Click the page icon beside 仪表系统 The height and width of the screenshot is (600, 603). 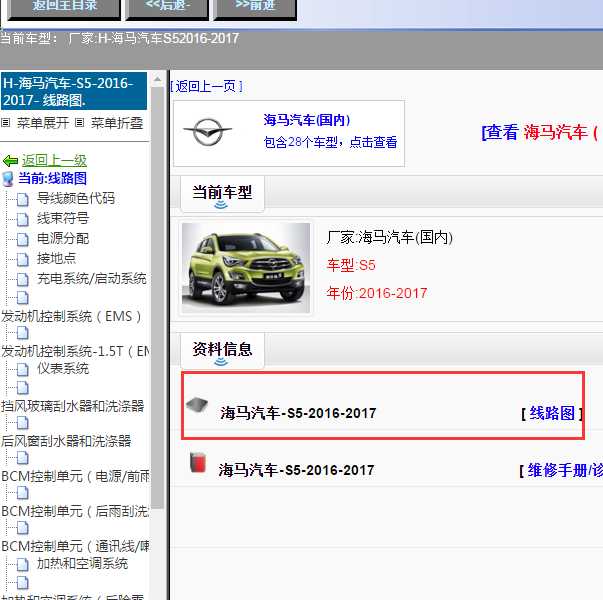pyautogui.click(x=23, y=370)
